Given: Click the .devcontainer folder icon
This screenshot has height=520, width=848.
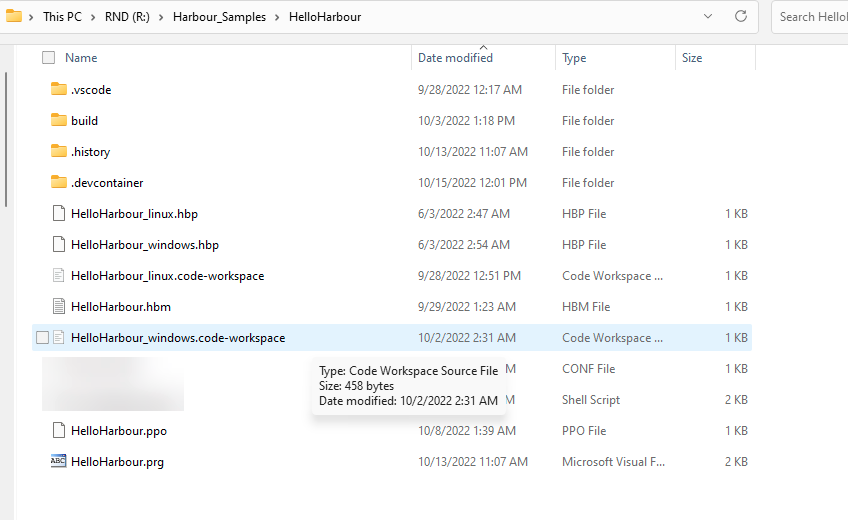Looking at the screenshot, I should click(58, 183).
